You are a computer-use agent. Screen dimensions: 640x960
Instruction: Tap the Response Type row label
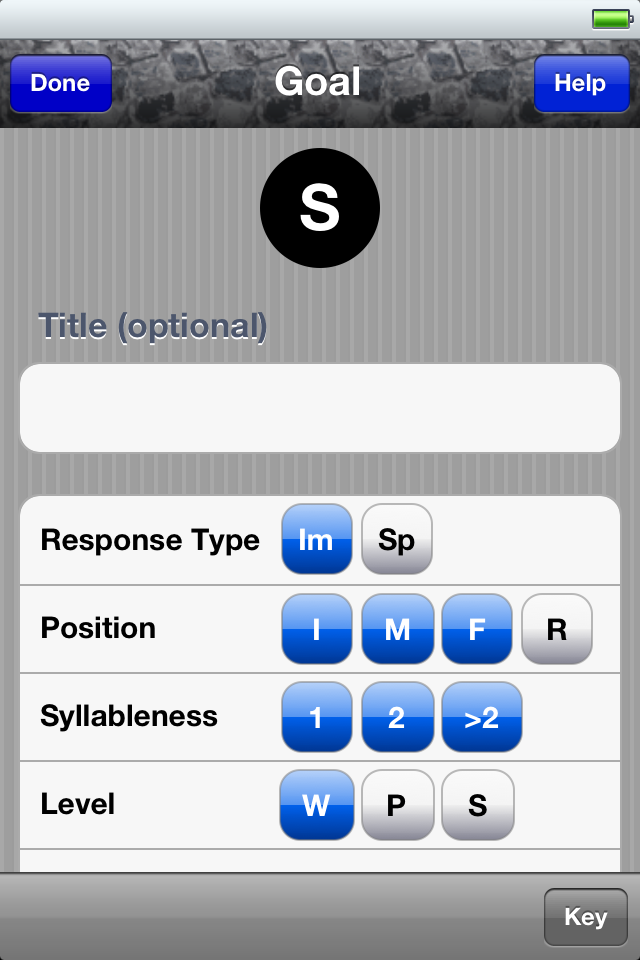[x=150, y=540]
